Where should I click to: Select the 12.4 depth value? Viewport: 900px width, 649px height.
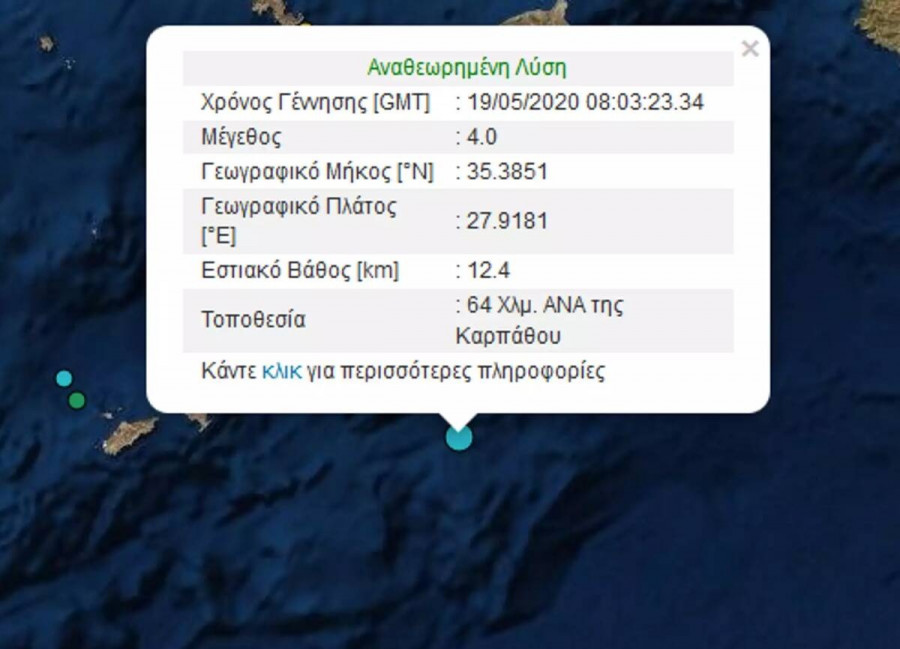pos(488,270)
